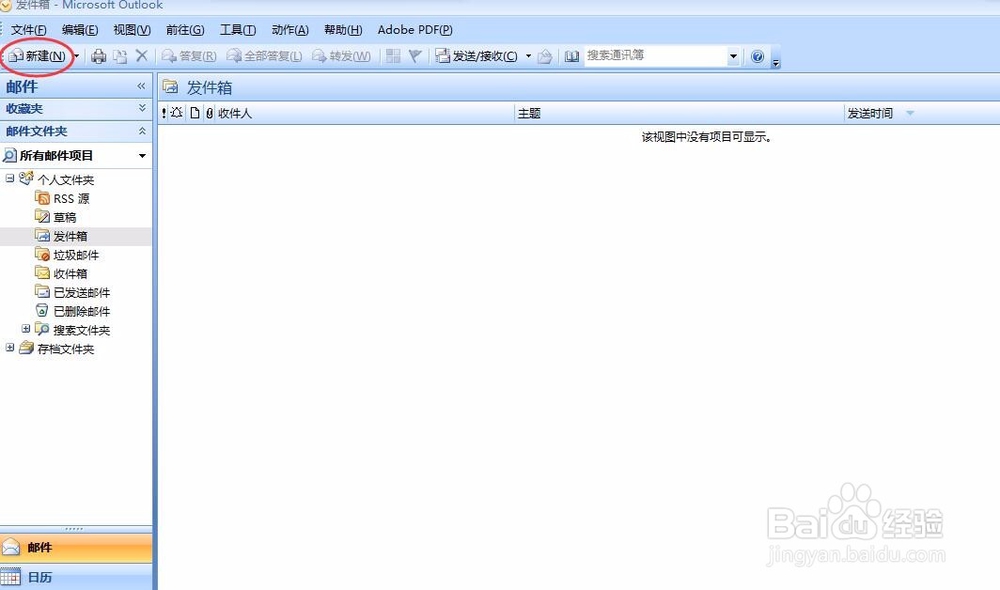Screen dimensions: 1000x590
Task: Click the navigation pane resize grip dots
Action: [74, 529]
